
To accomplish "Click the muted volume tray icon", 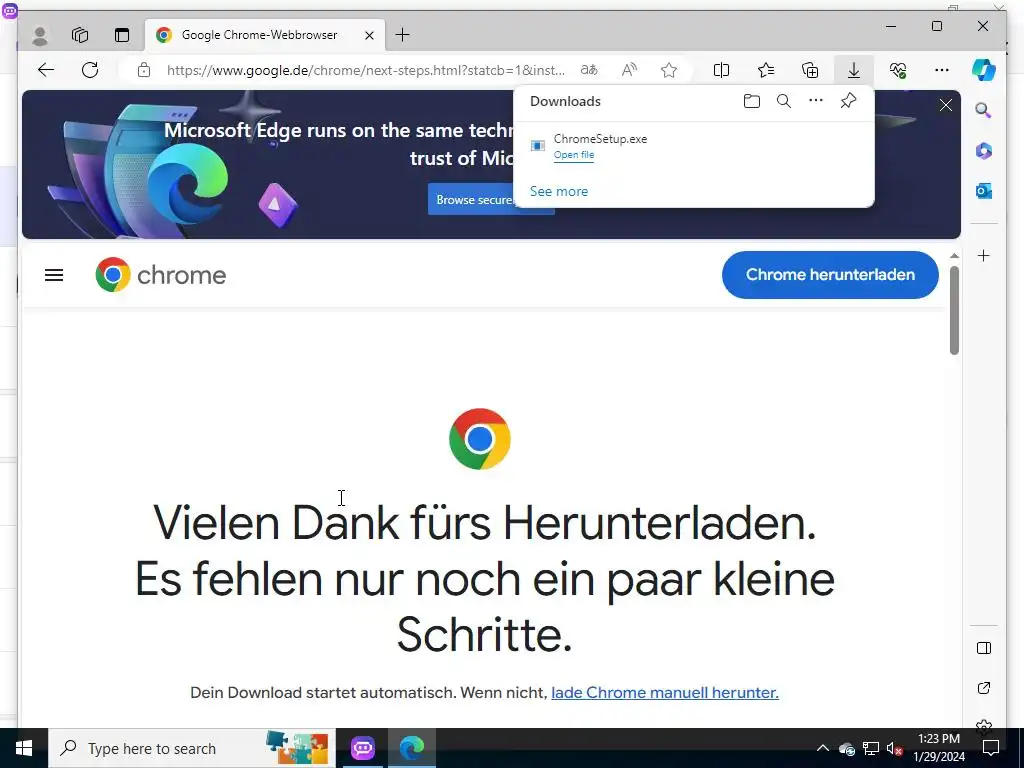I will pyautogui.click(x=894, y=748).
